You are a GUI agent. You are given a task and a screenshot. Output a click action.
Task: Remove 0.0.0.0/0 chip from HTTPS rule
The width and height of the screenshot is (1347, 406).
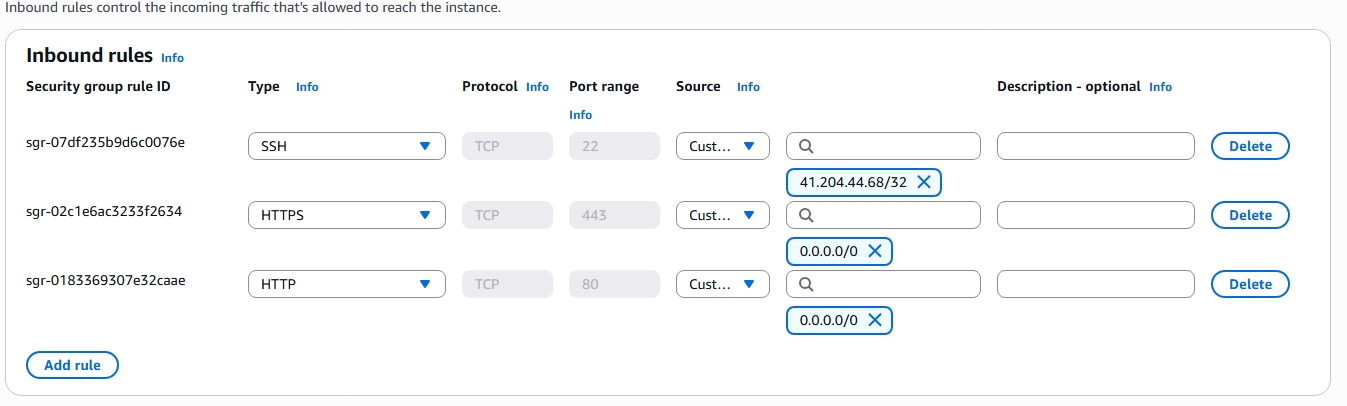coord(874,251)
